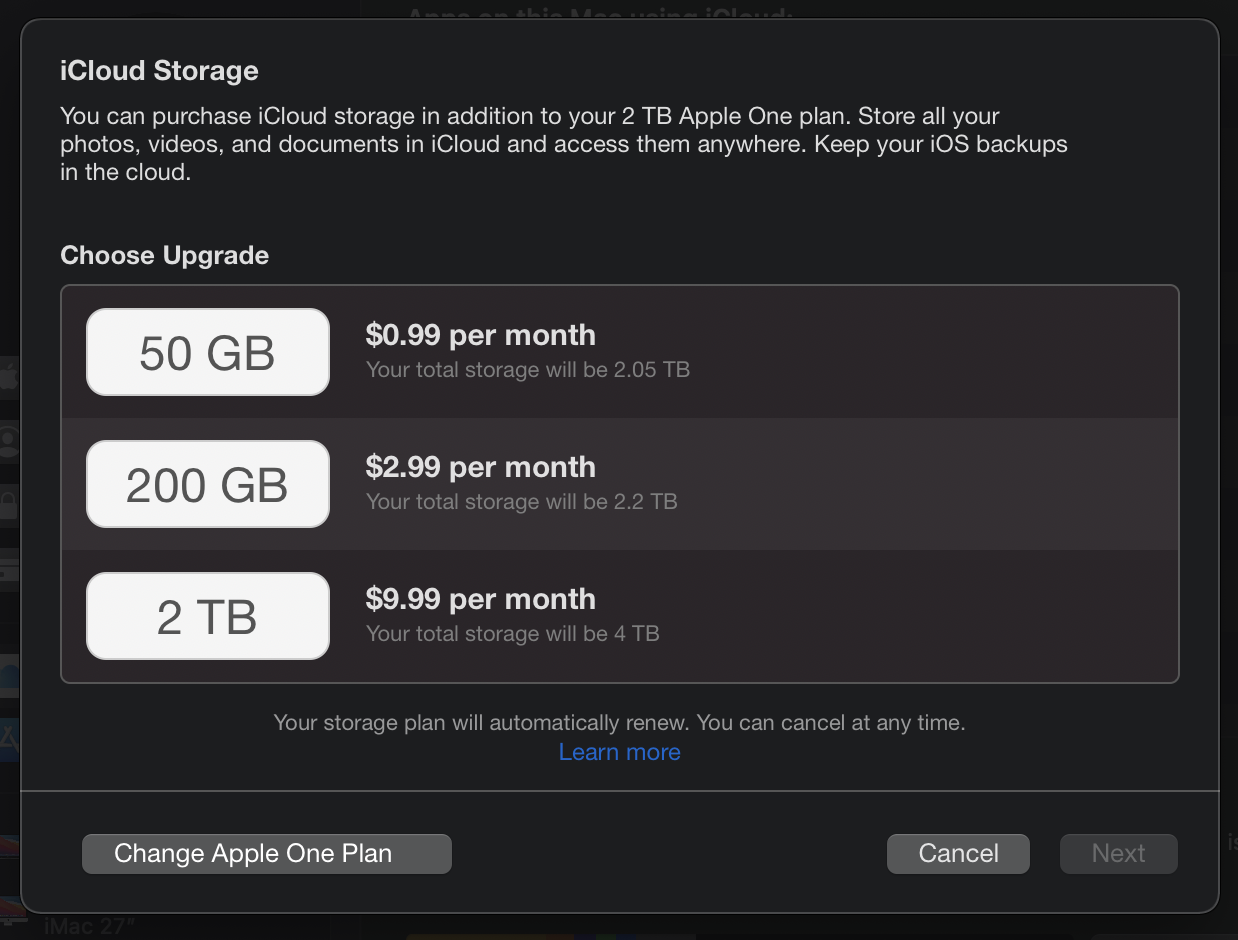Image resolution: width=1238 pixels, height=940 pixels.
Task: Pick the 2 TB storage upgrade
Action: click(208, 616)
